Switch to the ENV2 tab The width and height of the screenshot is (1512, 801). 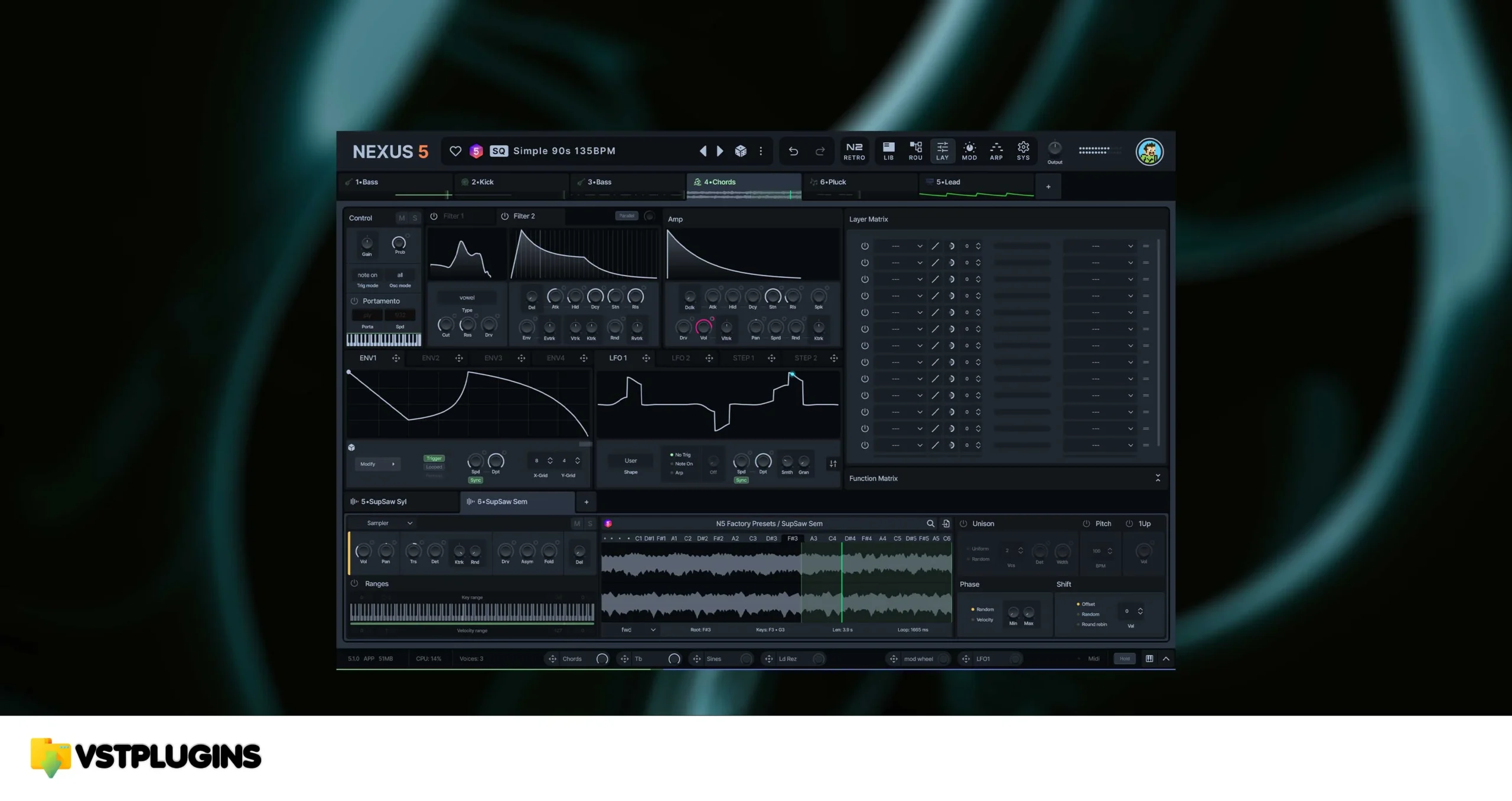click(431, 358)
